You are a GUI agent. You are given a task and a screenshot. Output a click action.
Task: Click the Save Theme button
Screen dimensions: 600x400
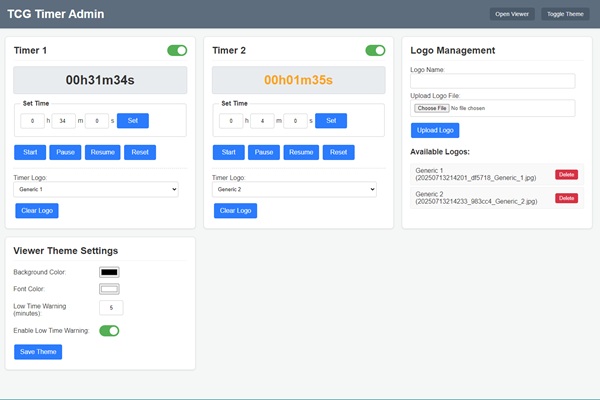pyautogui.click(x=38, y=352)
